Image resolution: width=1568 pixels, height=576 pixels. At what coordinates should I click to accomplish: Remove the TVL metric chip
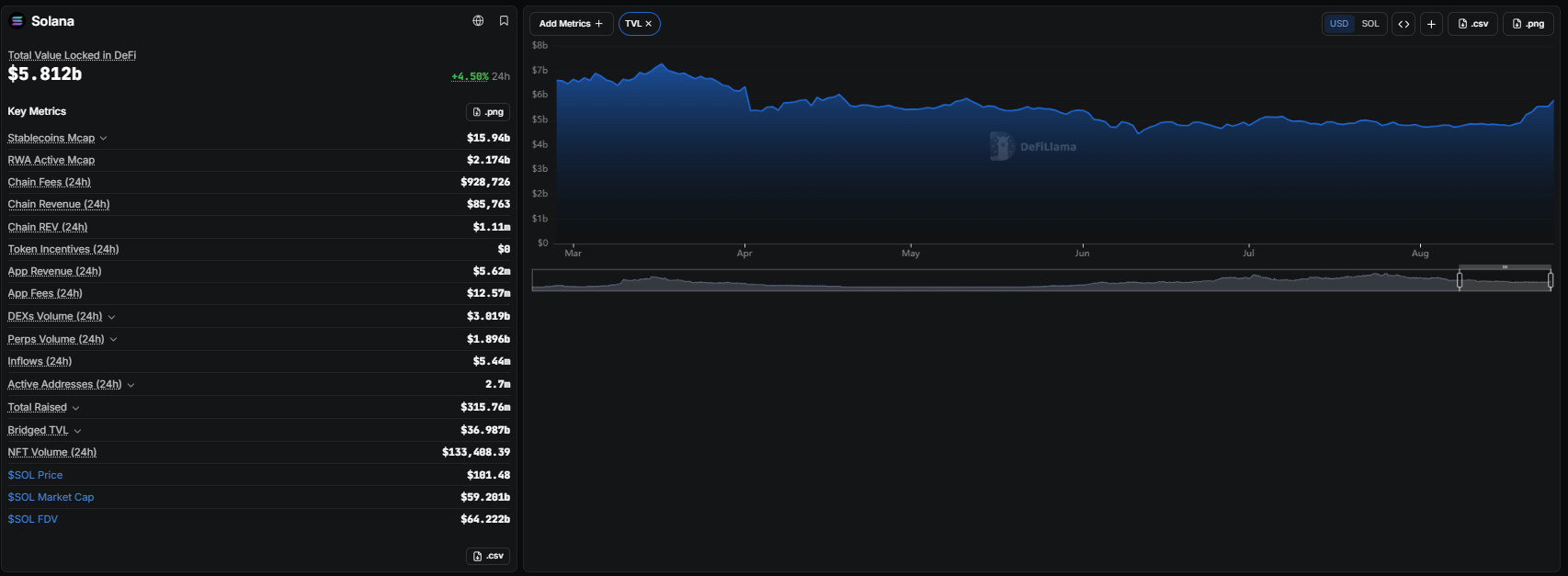(x=648, y=24)
